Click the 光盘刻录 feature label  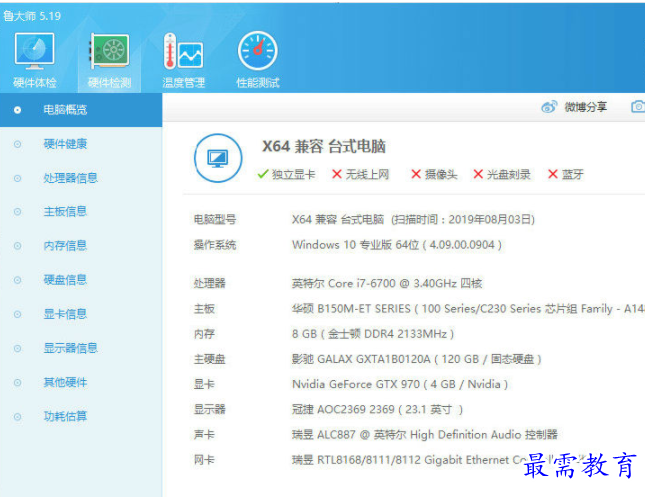509,174
